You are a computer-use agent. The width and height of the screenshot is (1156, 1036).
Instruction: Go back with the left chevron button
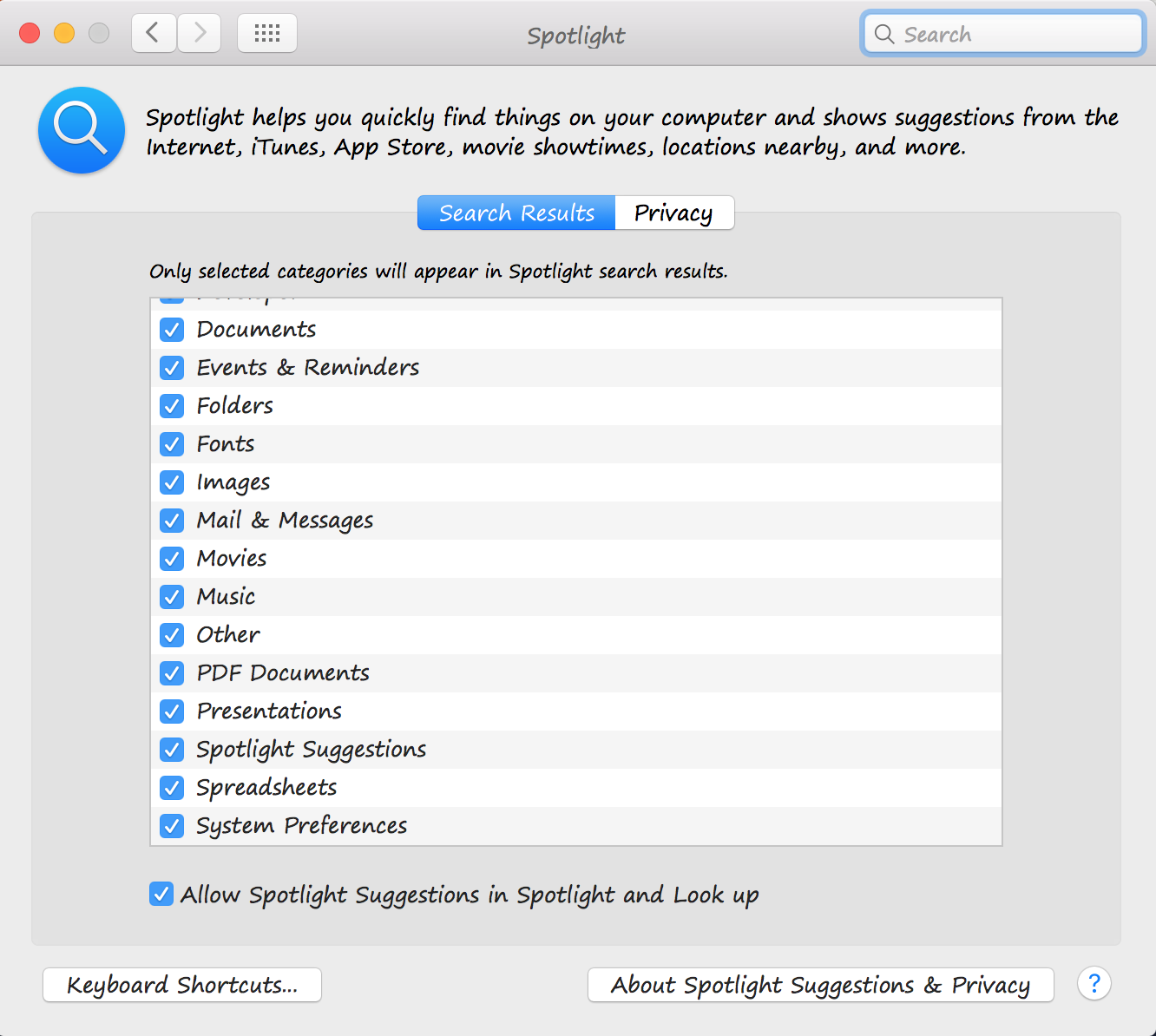click(x=154, y=33)
